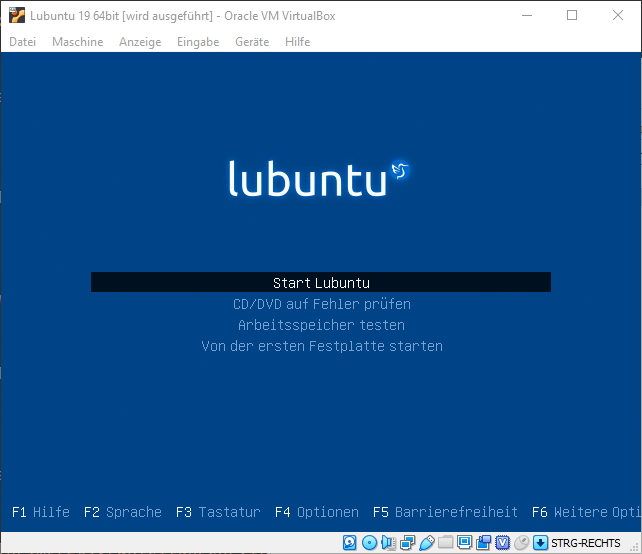The image size is (642, 554).
Task: Click the STRG-RECHTS host key label
Action: [x=585, y=543]
